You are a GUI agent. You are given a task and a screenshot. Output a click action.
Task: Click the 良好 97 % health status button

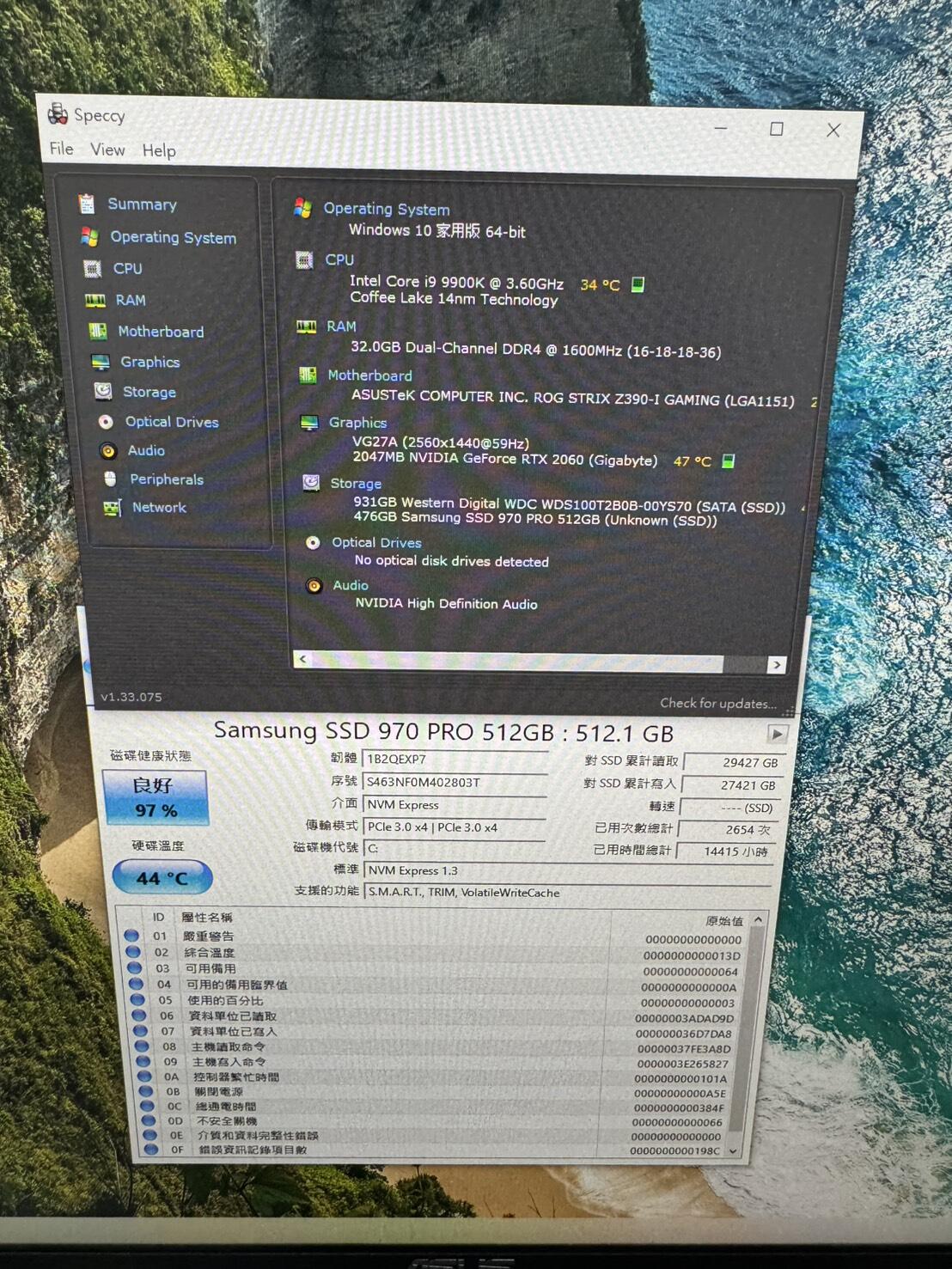pos(156,797)
